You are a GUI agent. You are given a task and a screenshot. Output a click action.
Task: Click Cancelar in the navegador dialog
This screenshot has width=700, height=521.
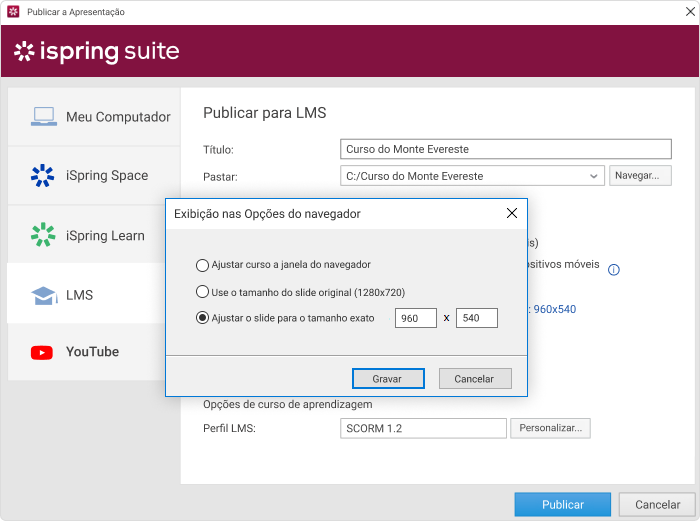[475, 379]
